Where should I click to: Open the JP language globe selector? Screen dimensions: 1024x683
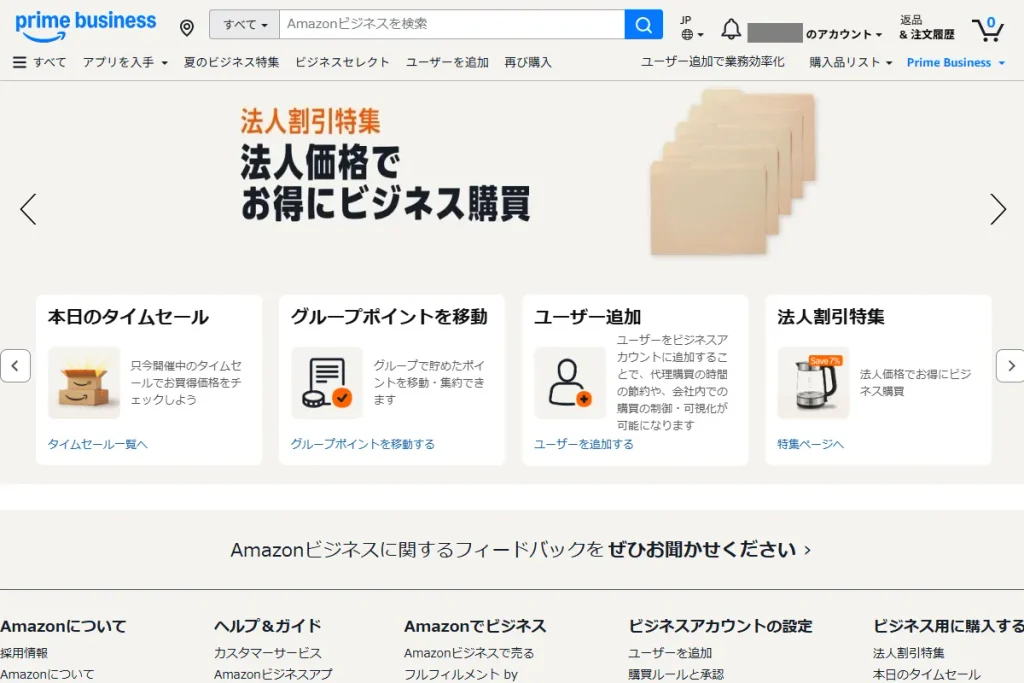coord(692,27)
